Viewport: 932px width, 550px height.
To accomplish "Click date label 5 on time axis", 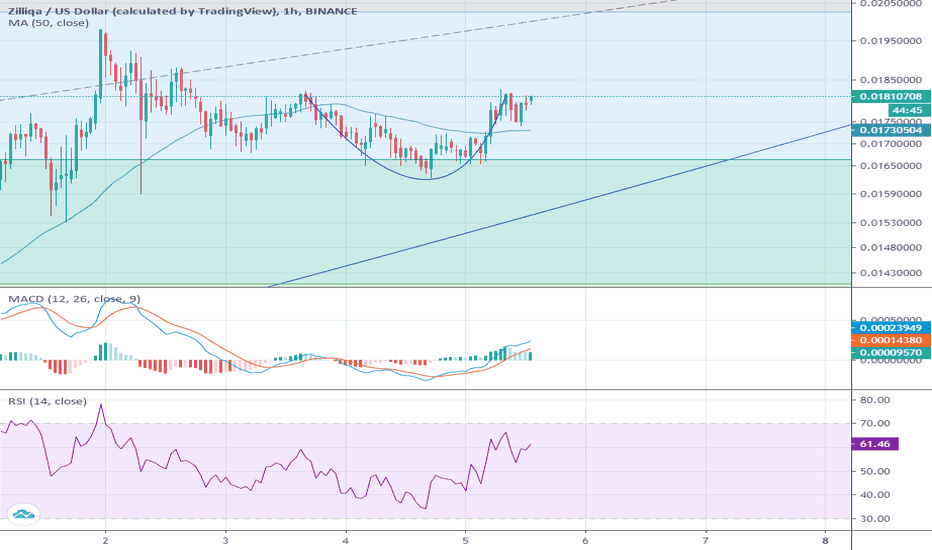I will (x=465, y=540).
